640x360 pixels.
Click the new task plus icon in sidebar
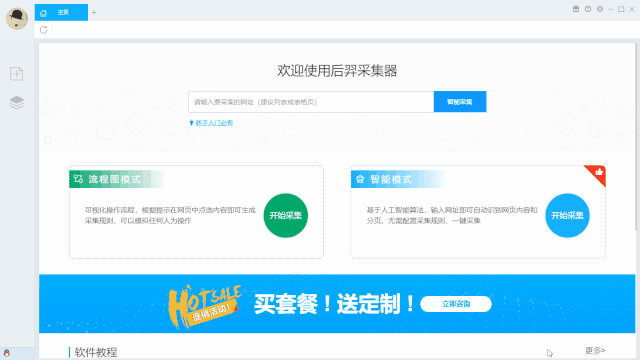[16, 74]
